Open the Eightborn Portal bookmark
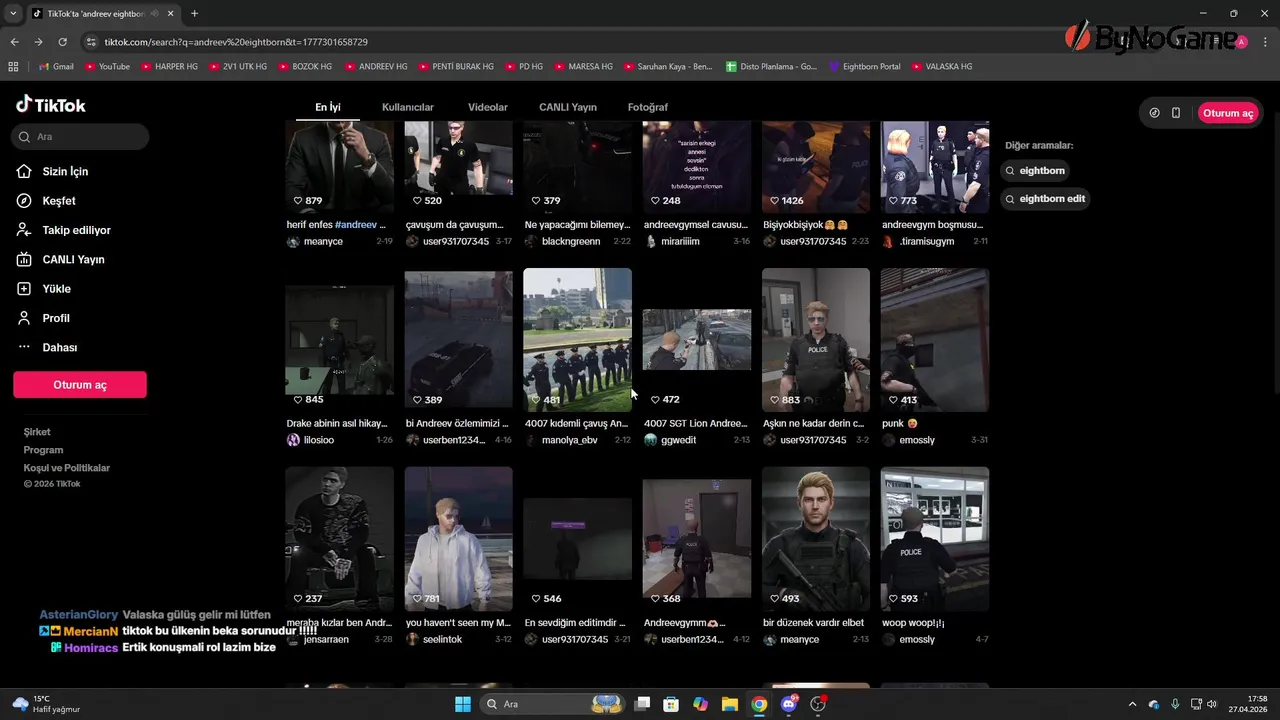This screenshot has height=720, width=1280. pos(864,66)
